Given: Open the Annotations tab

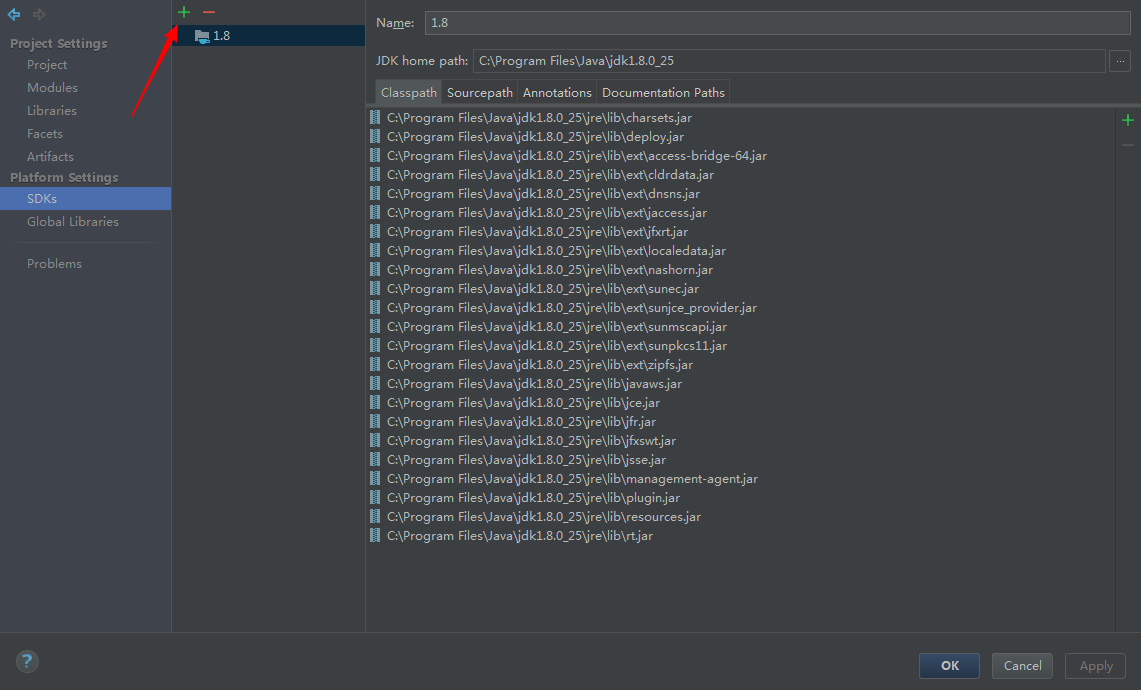Looking at the screenshot, I should [557, 93].
